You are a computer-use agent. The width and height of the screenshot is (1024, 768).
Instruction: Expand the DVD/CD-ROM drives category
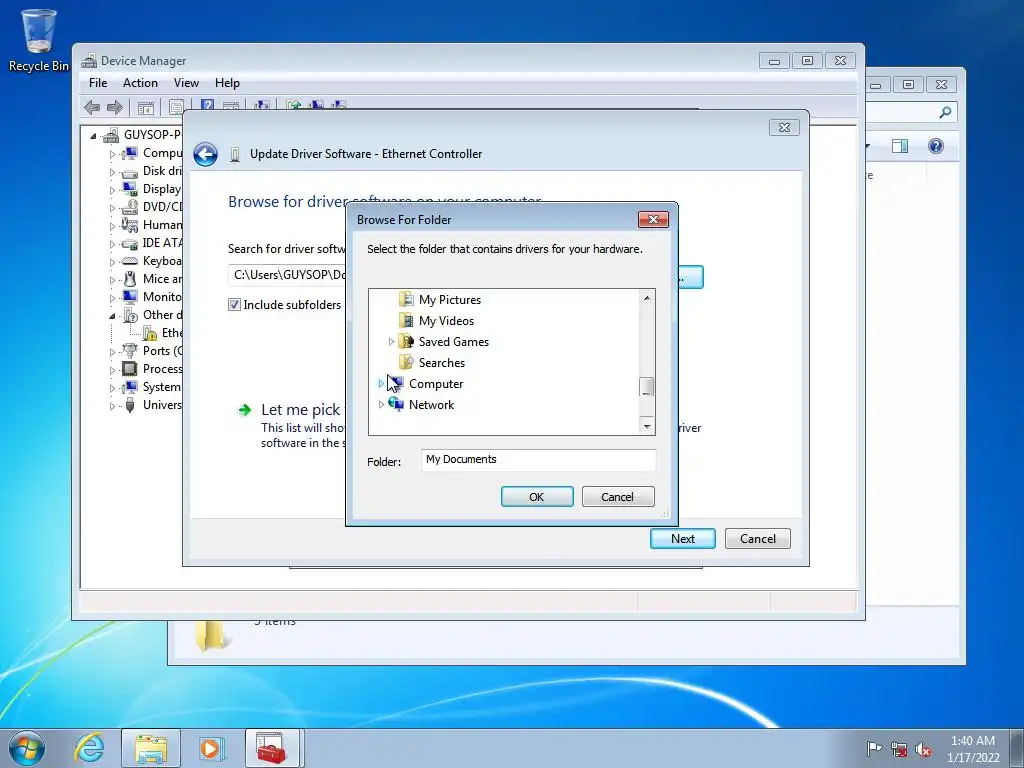(112, 208)
